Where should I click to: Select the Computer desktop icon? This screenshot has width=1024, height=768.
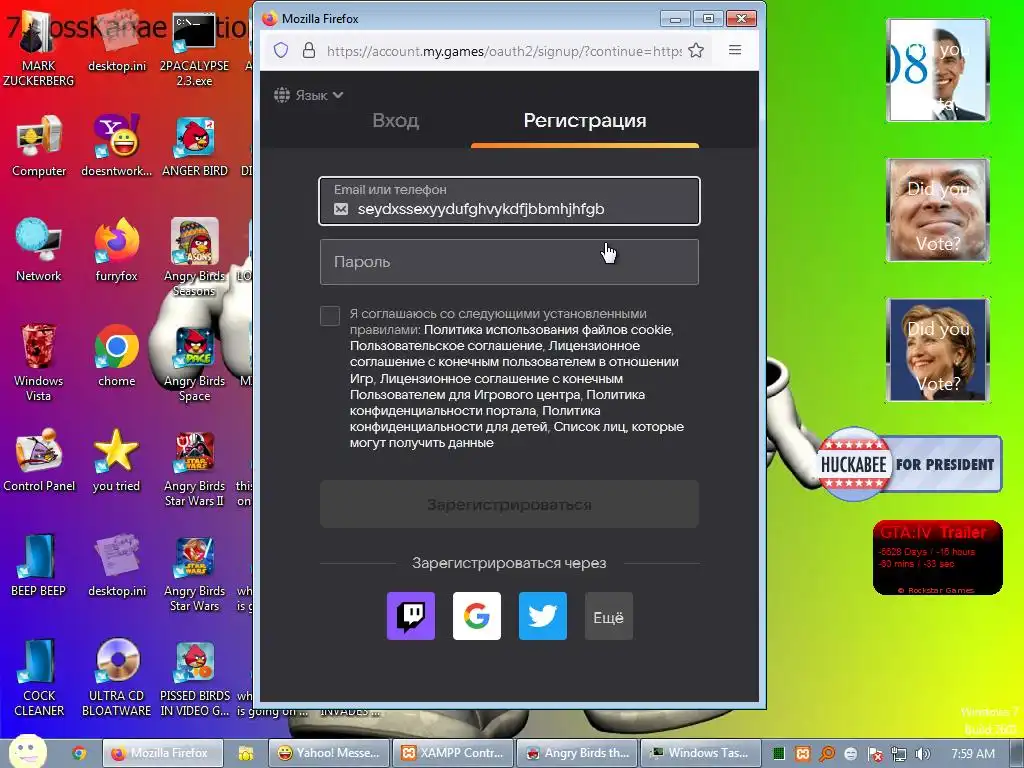point(39,146)
